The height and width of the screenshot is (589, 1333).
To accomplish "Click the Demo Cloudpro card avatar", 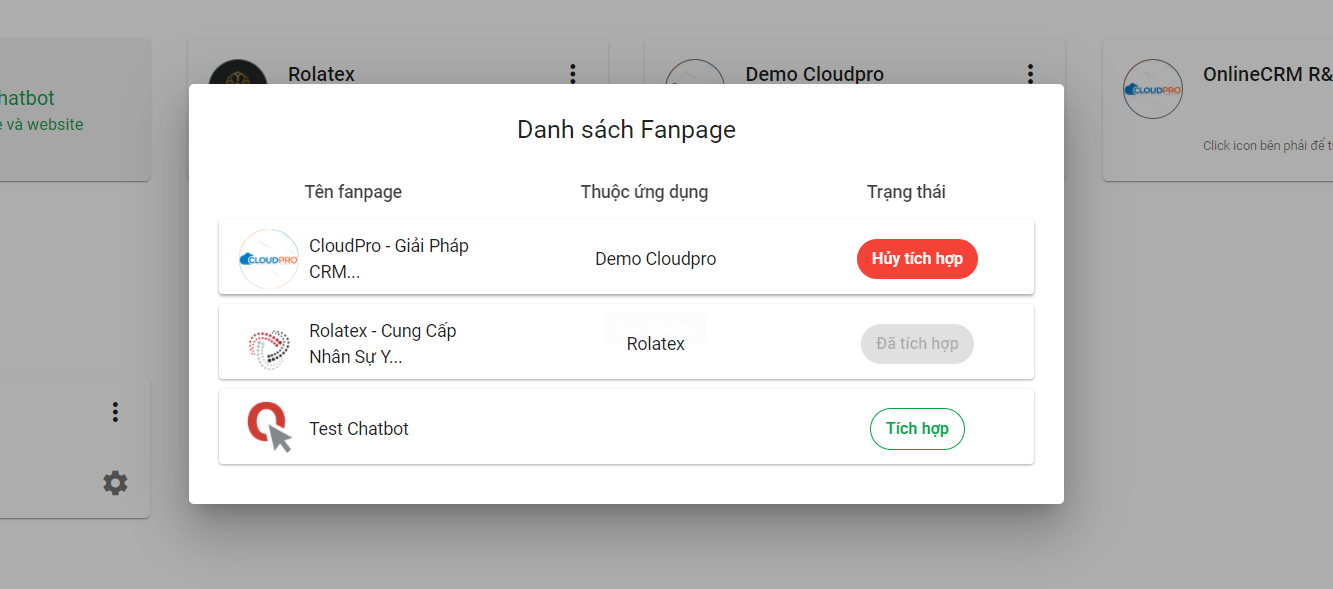I will tap(695, 72).
